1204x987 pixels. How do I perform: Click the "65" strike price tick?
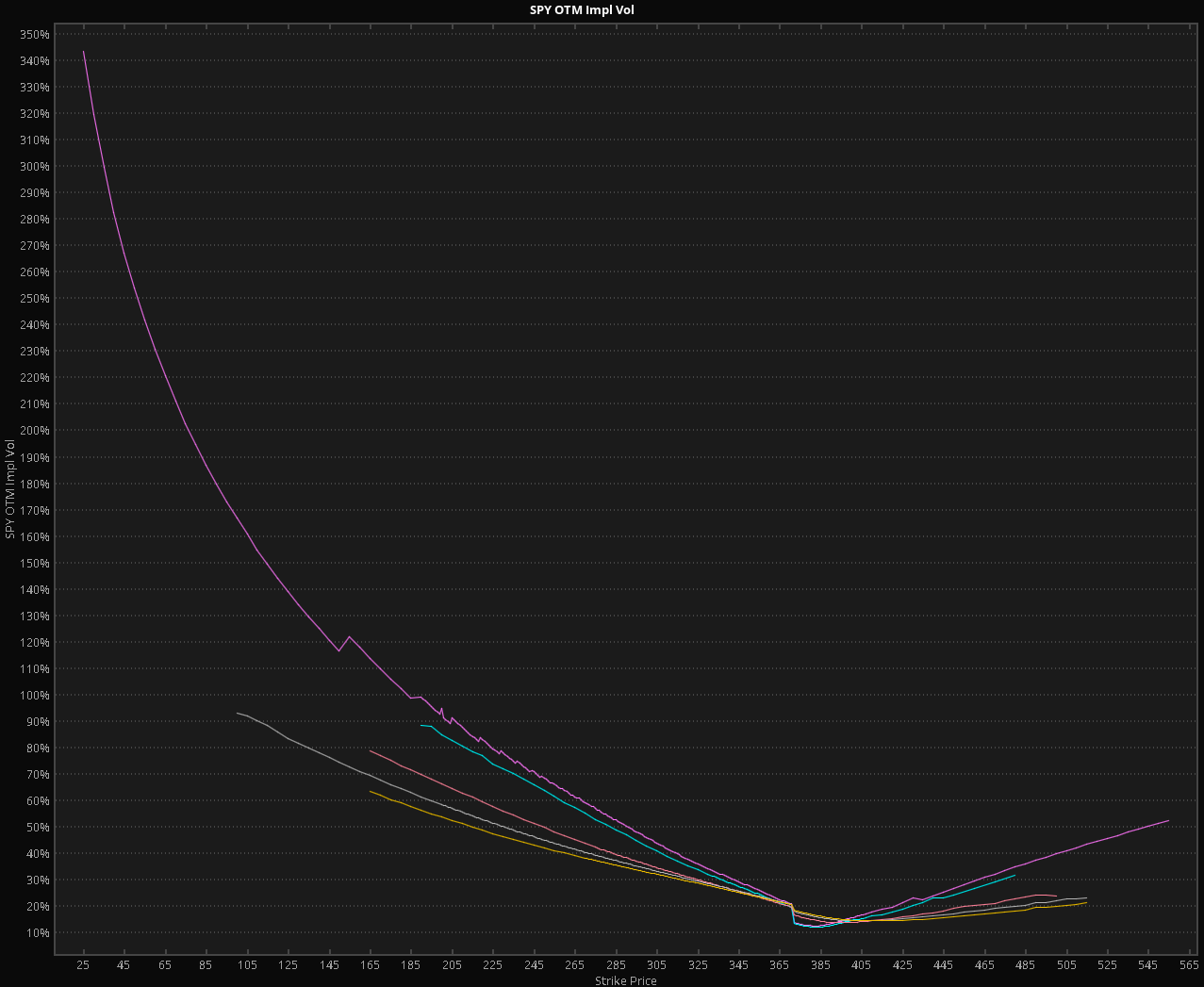(x=165, y=966)
